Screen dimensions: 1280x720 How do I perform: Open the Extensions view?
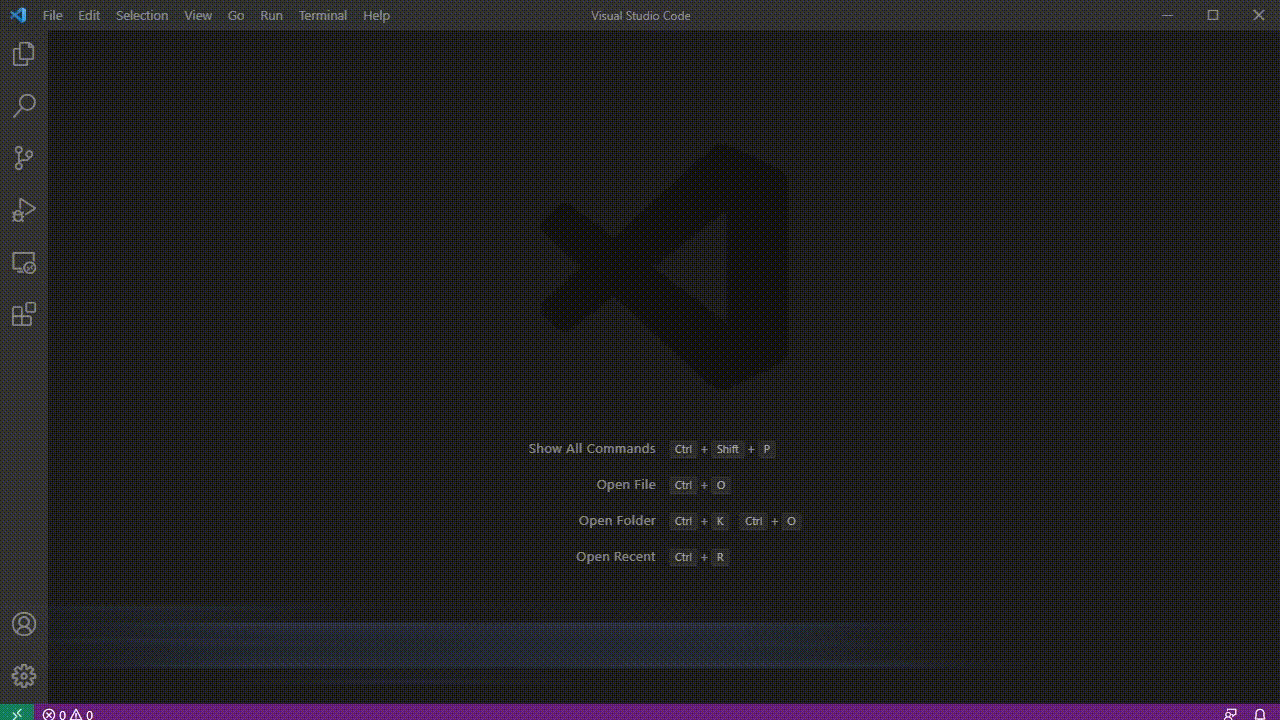click(x=22, y=314)
